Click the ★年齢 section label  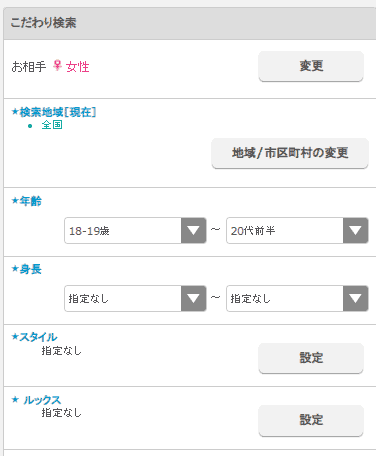27,201
